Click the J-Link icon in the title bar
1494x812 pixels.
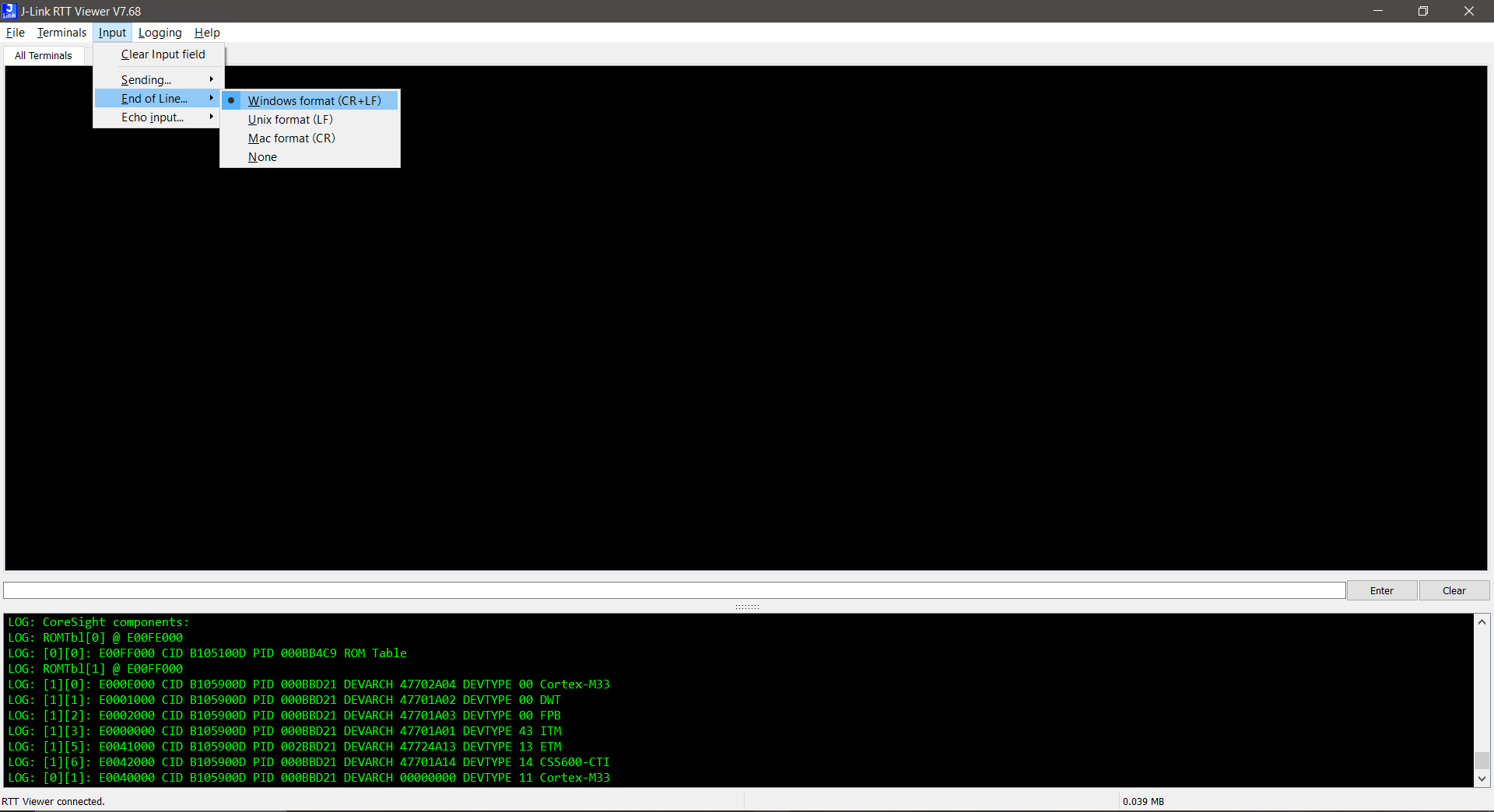[9, 10]
